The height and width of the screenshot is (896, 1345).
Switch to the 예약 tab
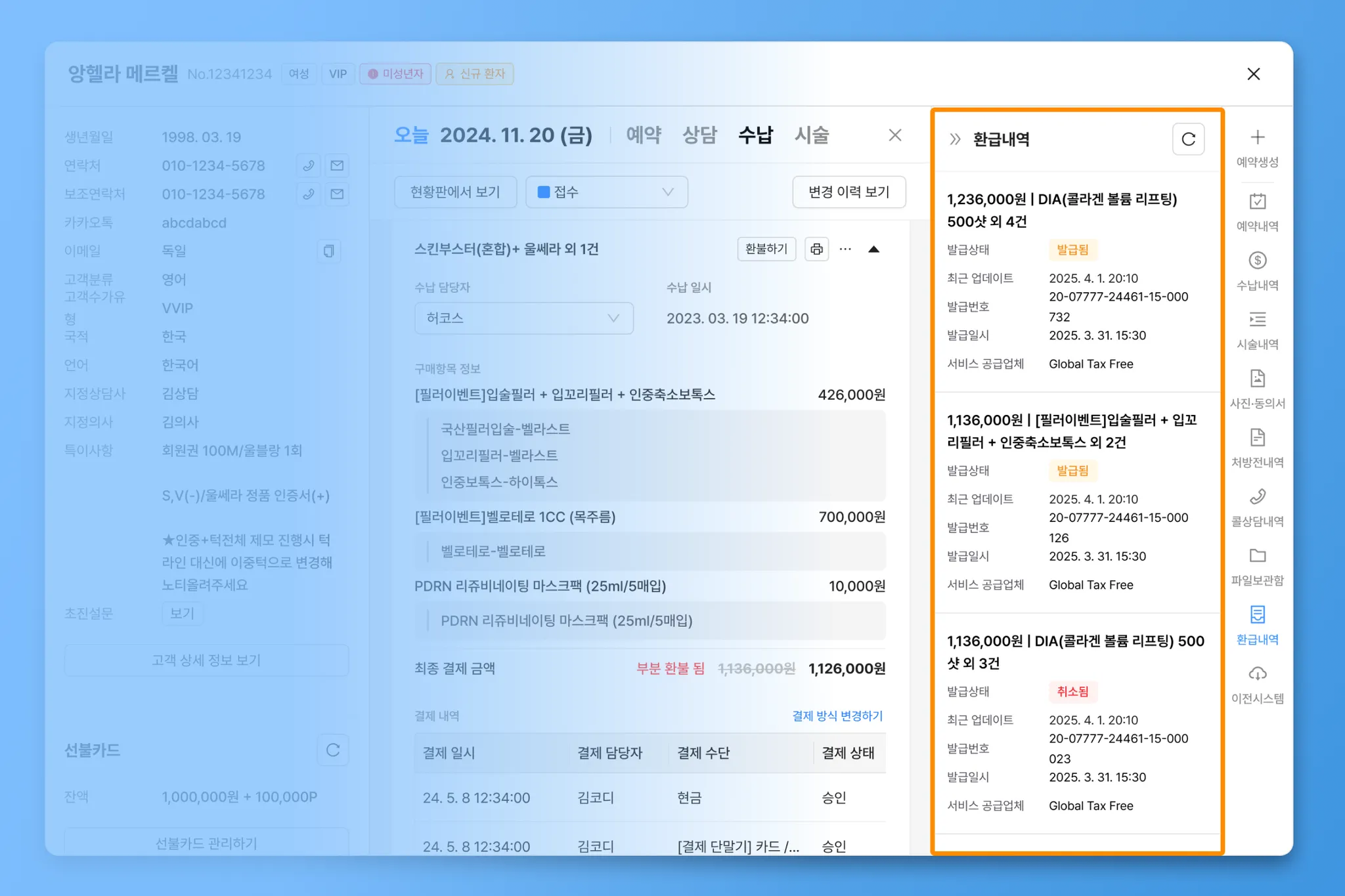coord(643,135)
